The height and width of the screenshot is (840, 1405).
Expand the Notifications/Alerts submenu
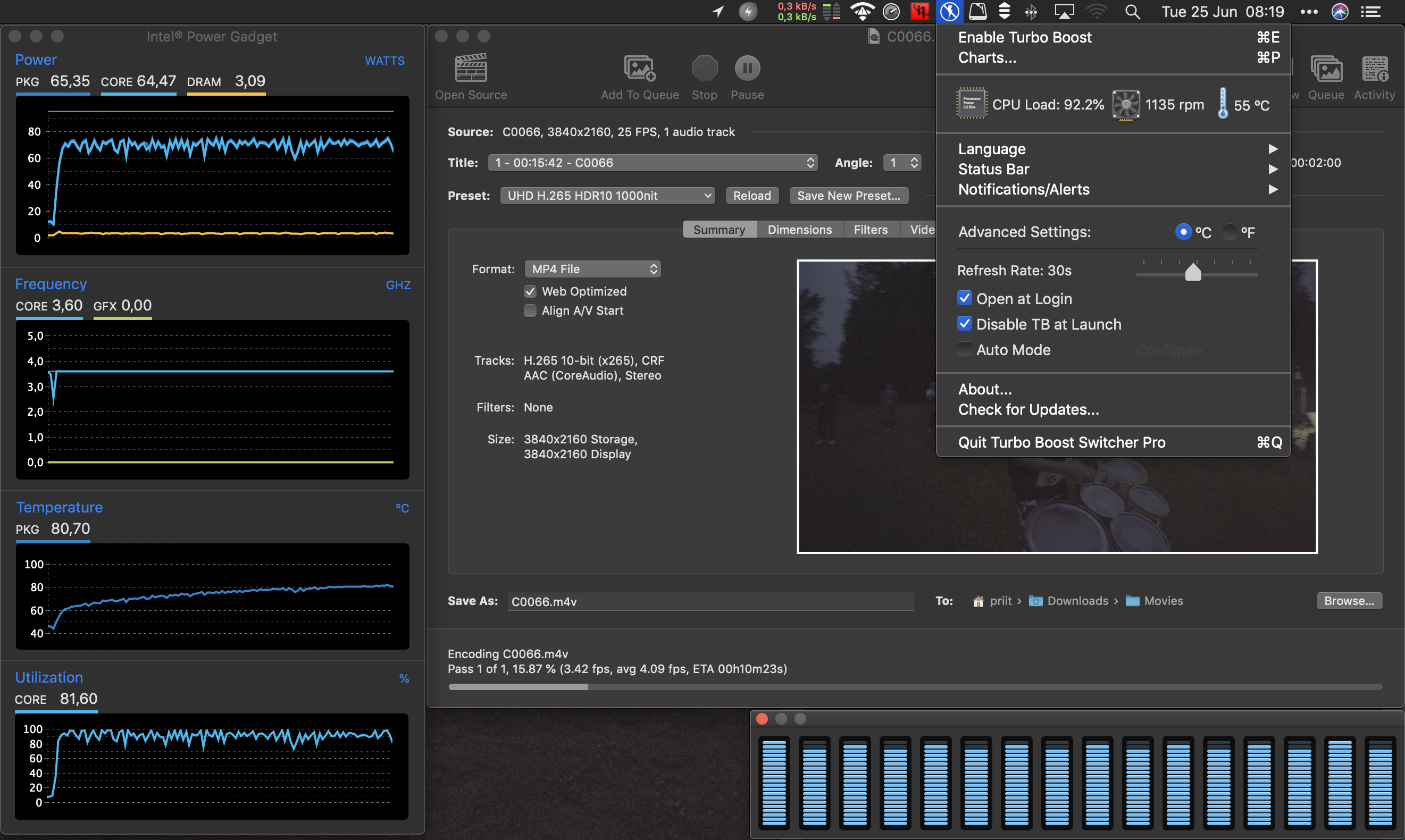coord(1113,190)
